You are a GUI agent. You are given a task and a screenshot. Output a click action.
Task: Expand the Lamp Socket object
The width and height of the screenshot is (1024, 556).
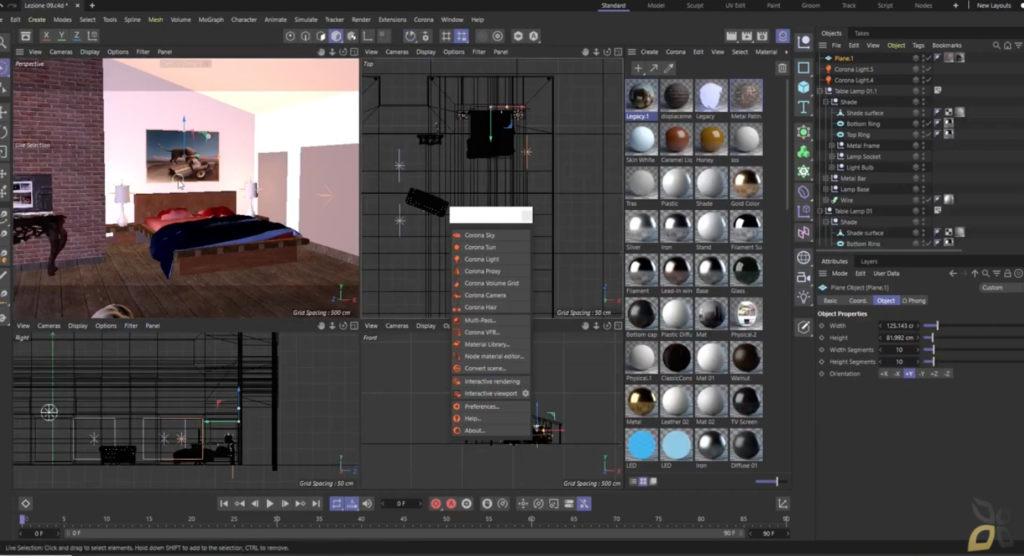(x=831, y=157)
